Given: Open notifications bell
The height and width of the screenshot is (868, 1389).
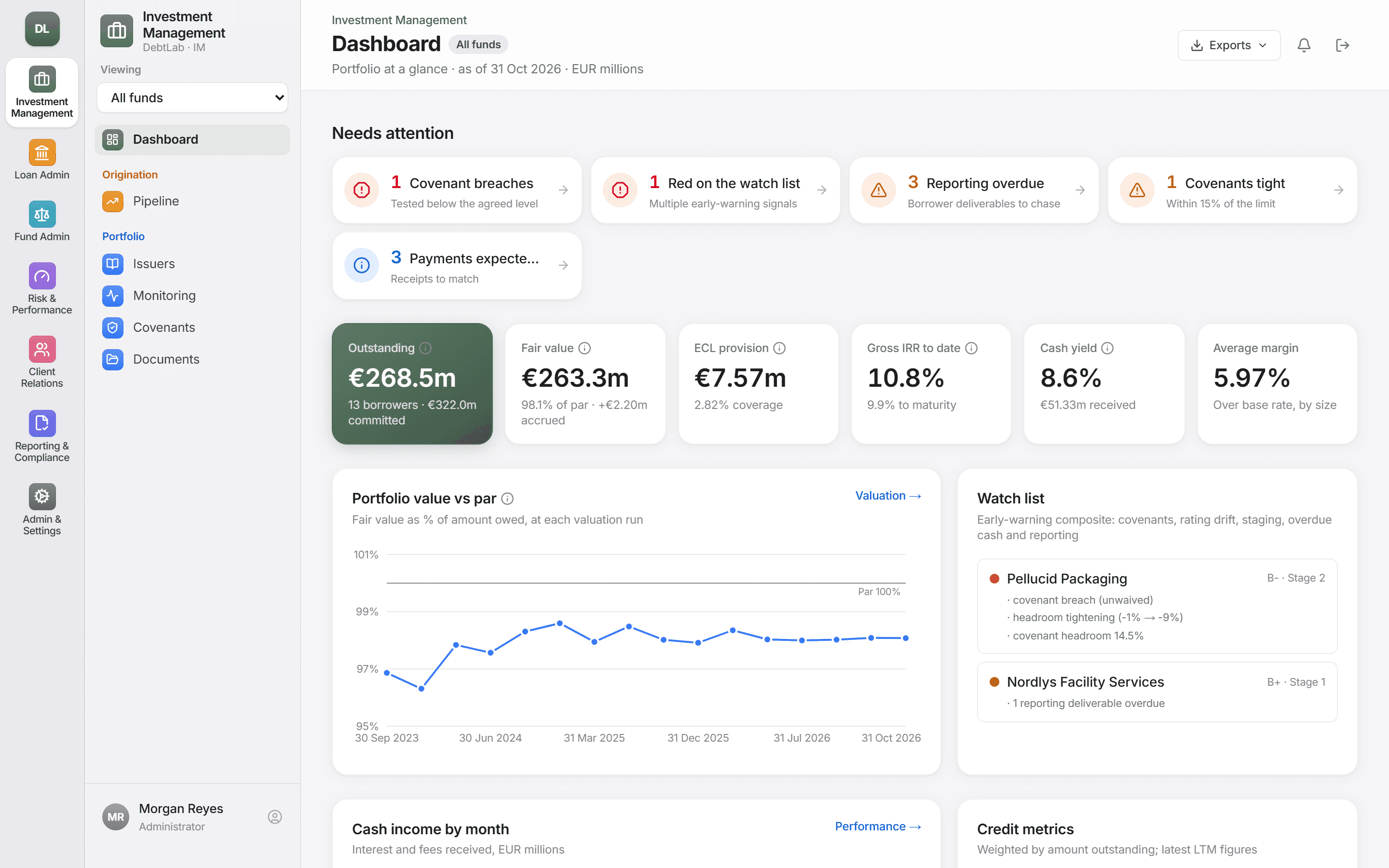Looking at the screenshot, I should pos(1304,45).
